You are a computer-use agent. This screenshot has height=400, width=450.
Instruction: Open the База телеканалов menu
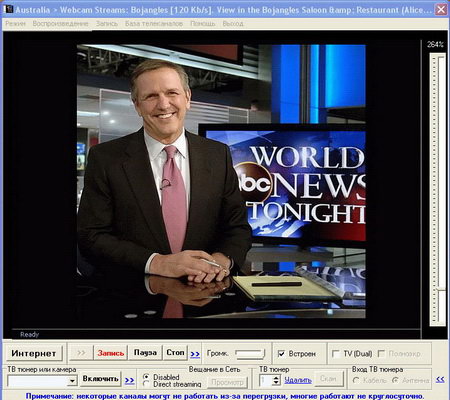pos(154,24)
